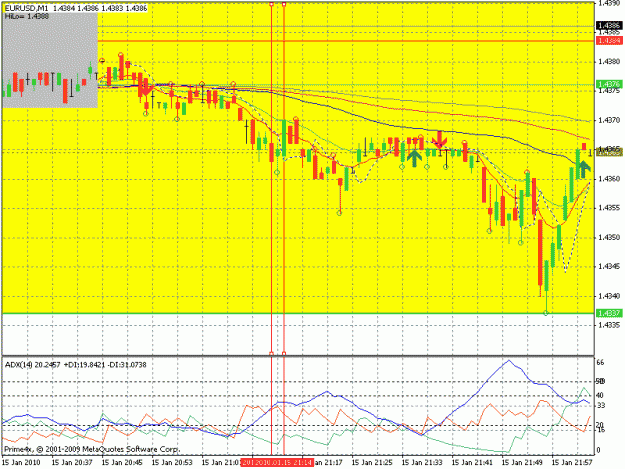Image resolution: width=625 pixels, height=469 pixels.
Task: Click the 1.4370 price axis label
Action: tap(609, 120)
